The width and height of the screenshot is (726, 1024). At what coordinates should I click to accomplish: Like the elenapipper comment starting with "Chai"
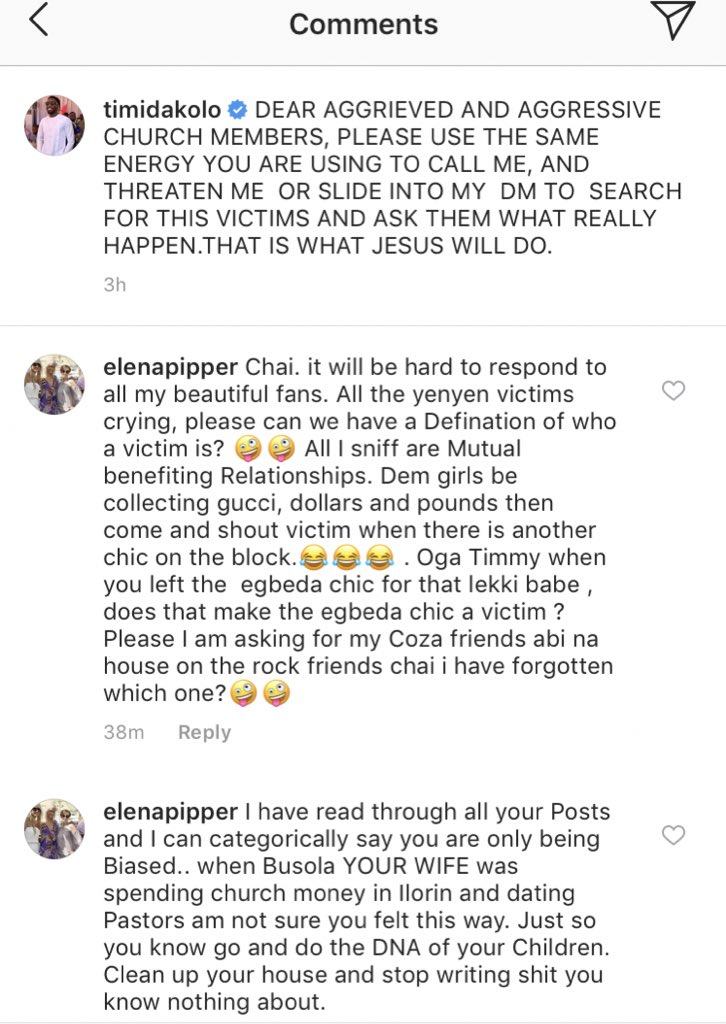674,391
